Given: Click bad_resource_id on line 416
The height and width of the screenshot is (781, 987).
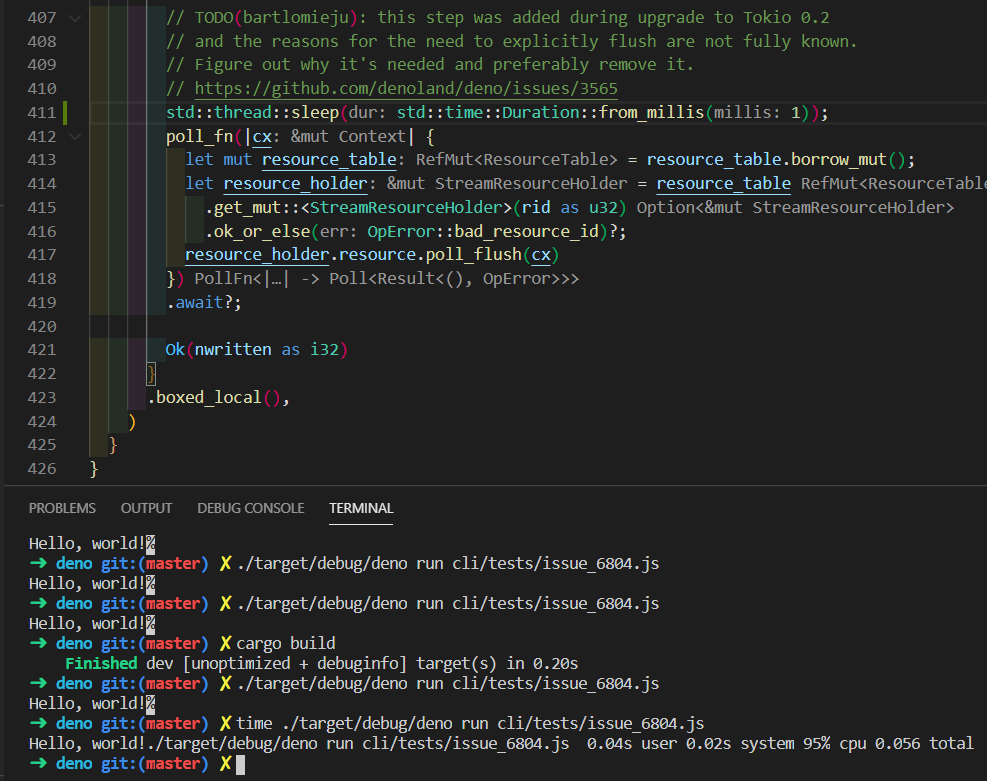Looking at the screenshot, I should 526,232.
